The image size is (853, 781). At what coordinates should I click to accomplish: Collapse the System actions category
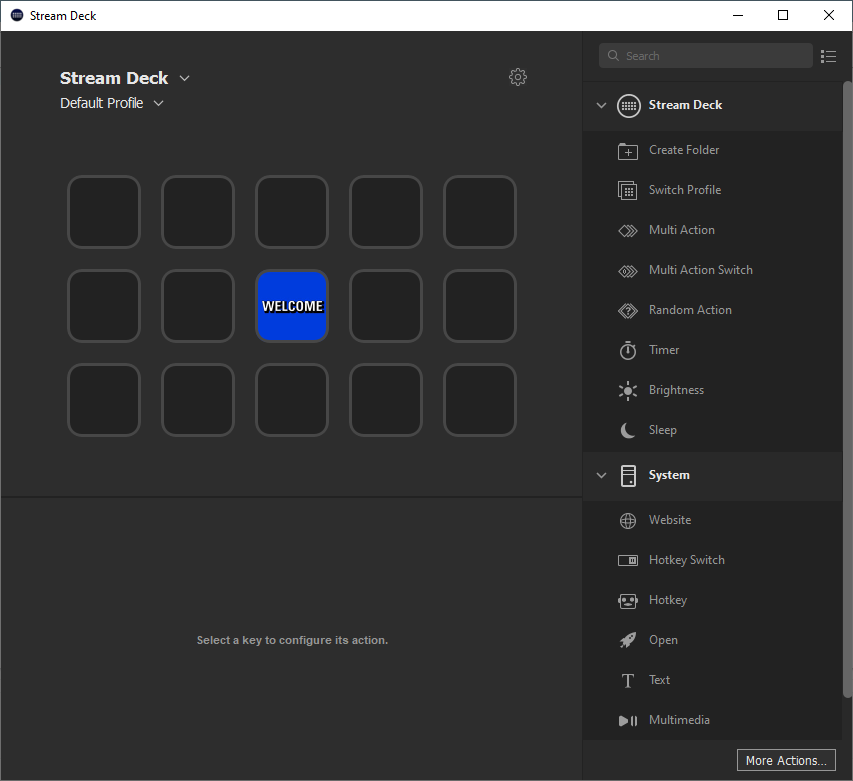pos(601,475)
